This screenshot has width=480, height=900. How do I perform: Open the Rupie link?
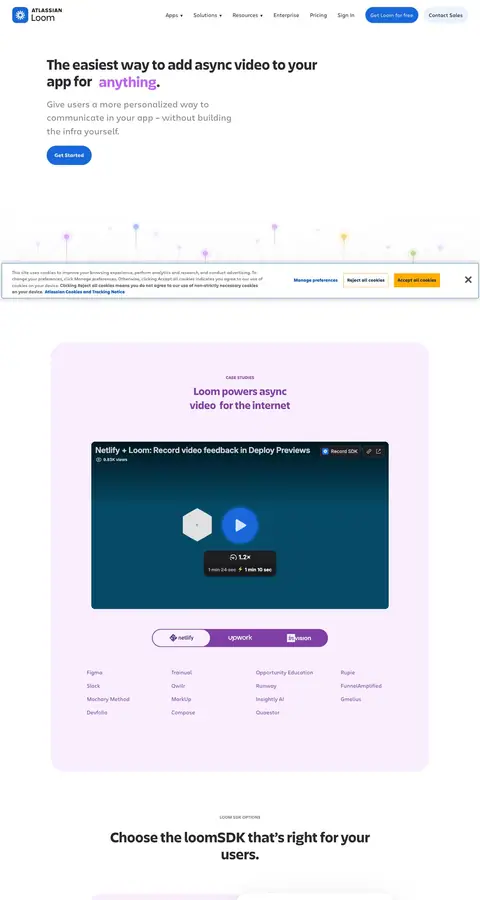[348, 673]
